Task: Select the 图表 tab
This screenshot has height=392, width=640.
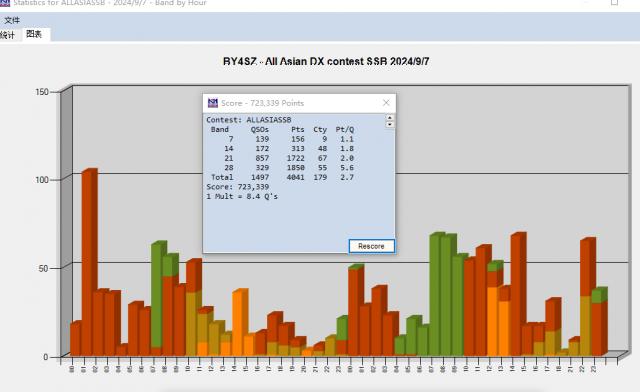Action: coord(34,34)
